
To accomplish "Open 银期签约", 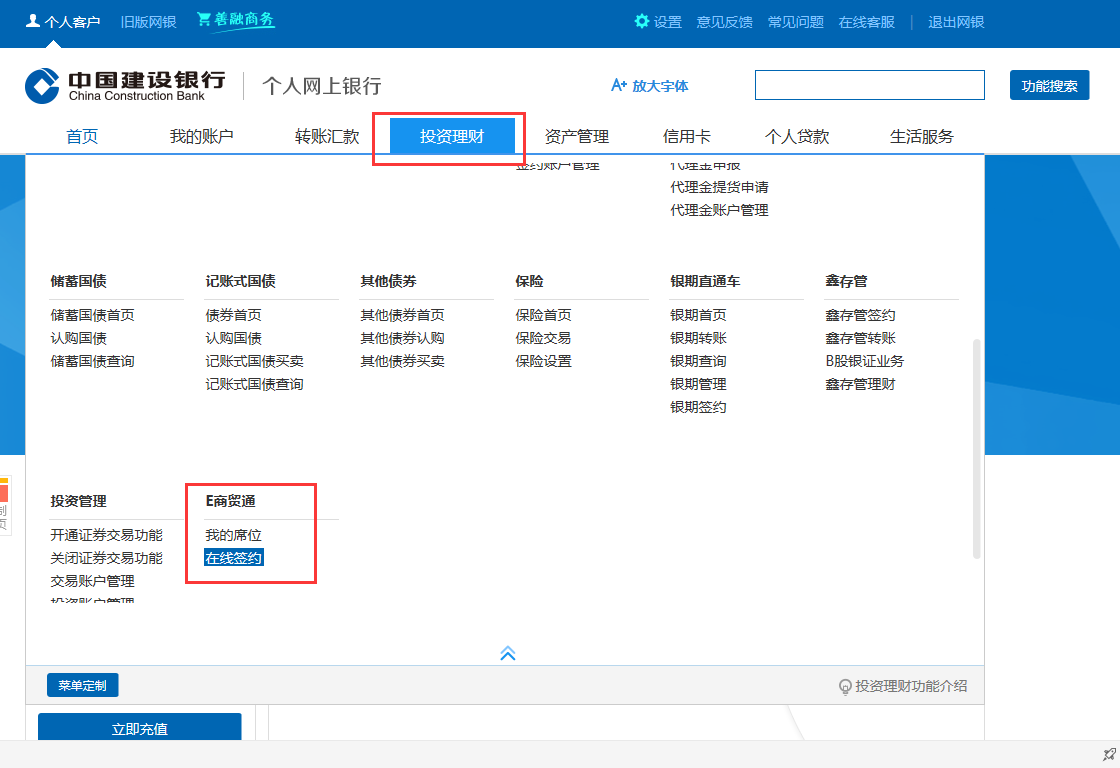I will click(698, 407).
